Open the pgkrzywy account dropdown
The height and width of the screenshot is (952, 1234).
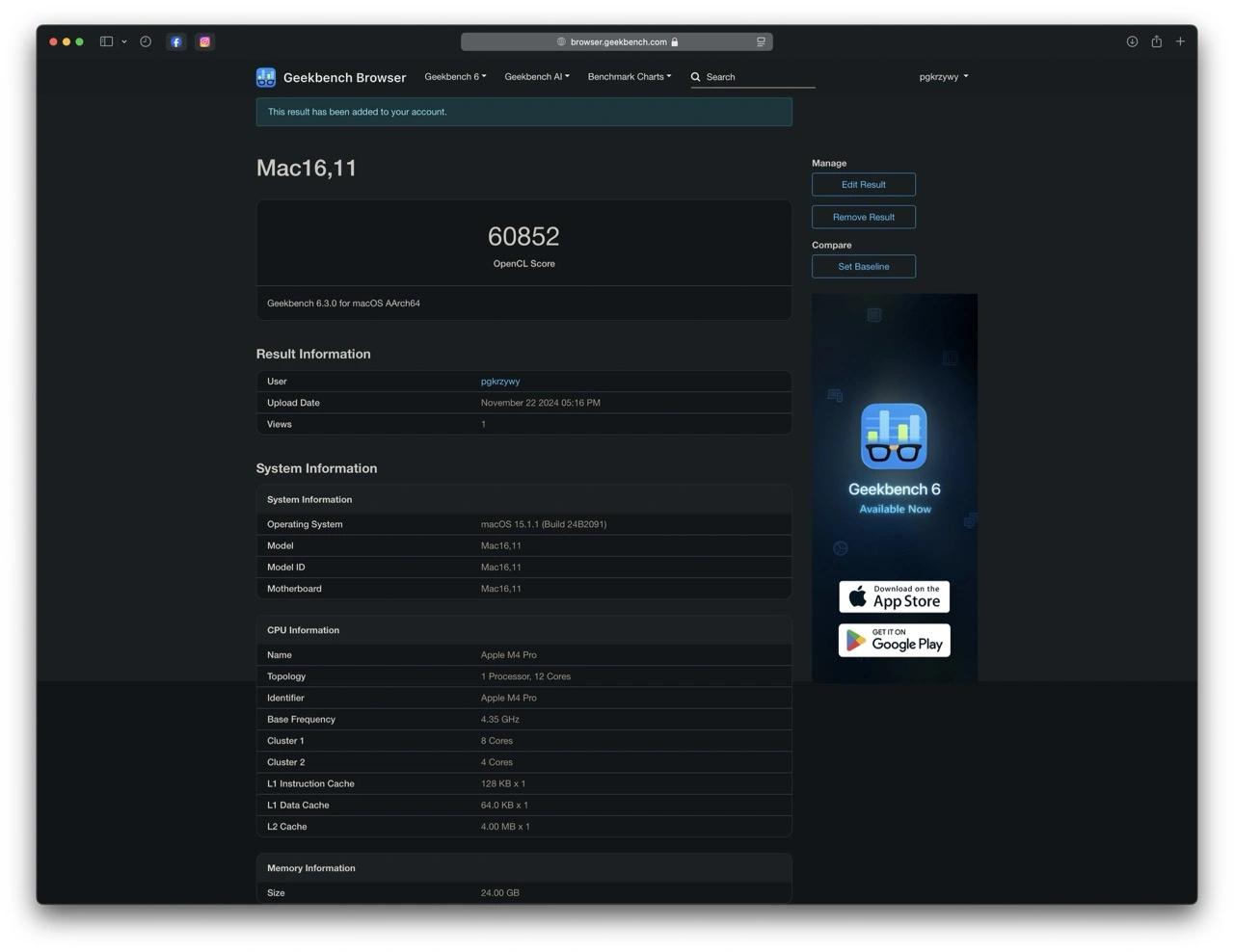tap(943, 76)
